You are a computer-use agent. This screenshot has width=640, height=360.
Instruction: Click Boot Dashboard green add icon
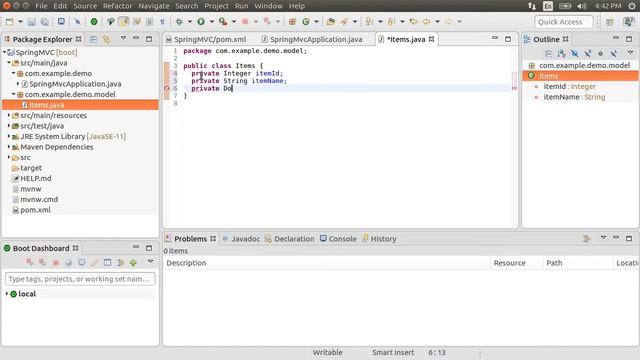[133, 262]
